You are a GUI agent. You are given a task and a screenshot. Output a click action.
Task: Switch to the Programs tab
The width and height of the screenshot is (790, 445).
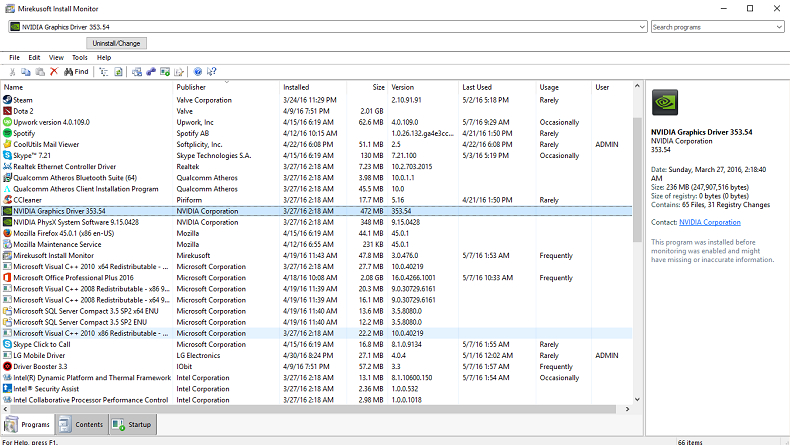28,424
